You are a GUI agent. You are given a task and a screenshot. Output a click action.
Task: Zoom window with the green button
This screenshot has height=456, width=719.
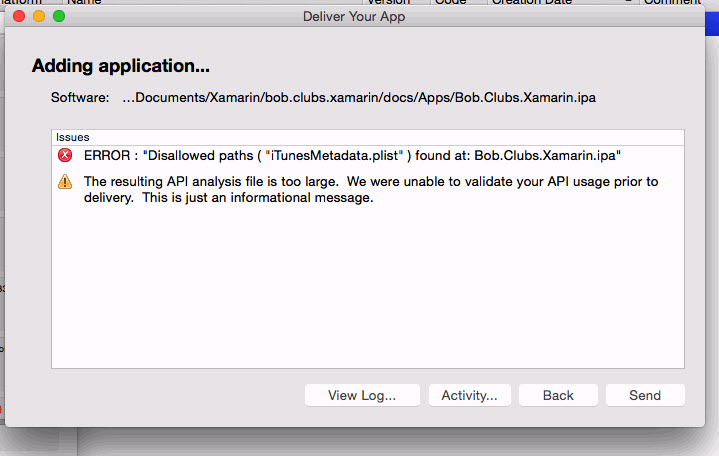tap(59, 17)
